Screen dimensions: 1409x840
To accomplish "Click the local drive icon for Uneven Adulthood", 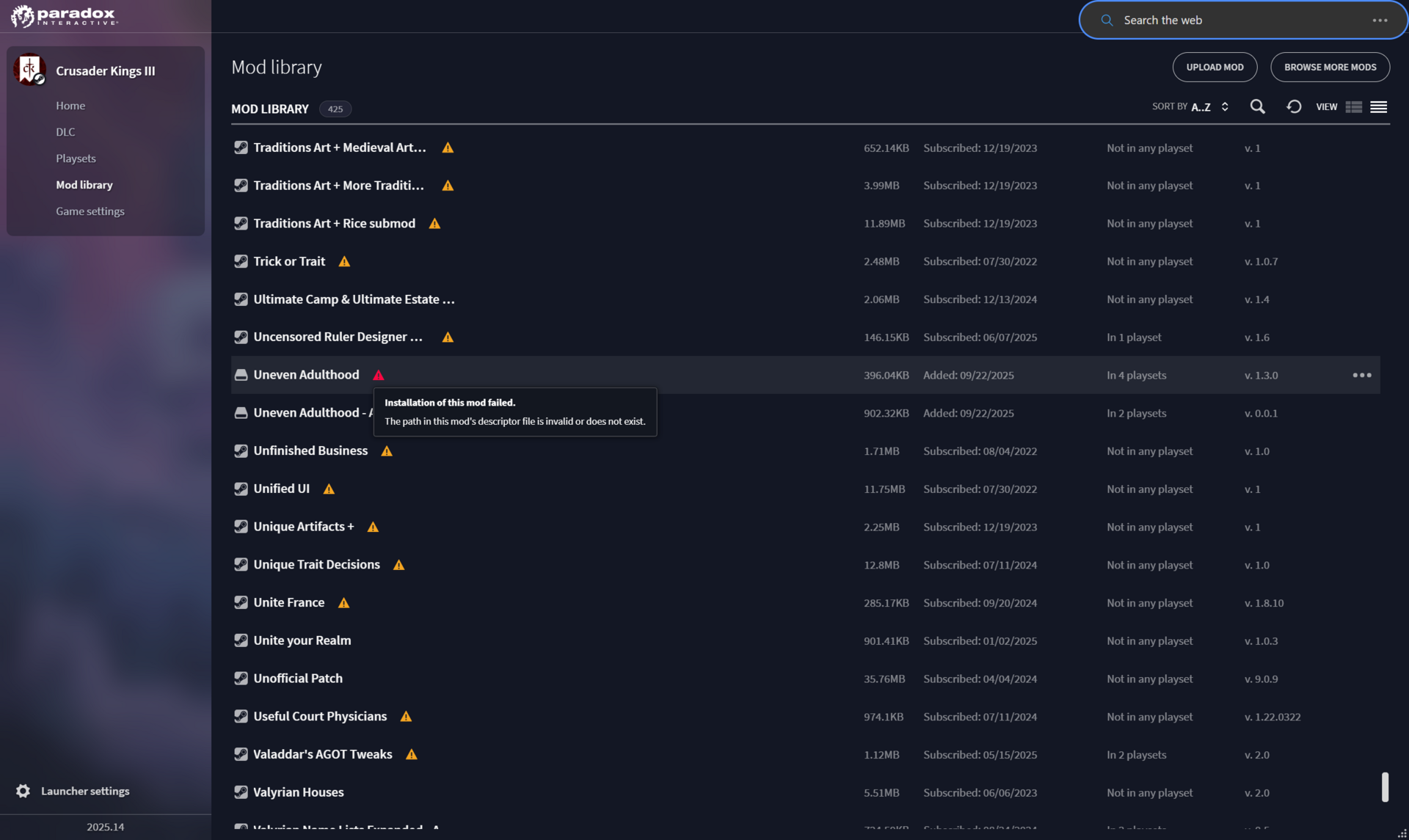I will click(241, 375).
